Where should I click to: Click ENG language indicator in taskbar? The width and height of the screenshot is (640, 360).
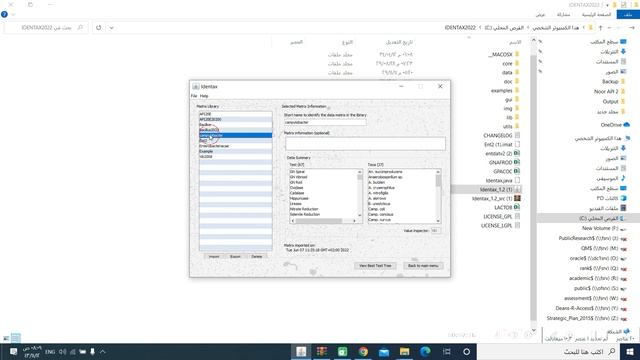coord(50,351)
